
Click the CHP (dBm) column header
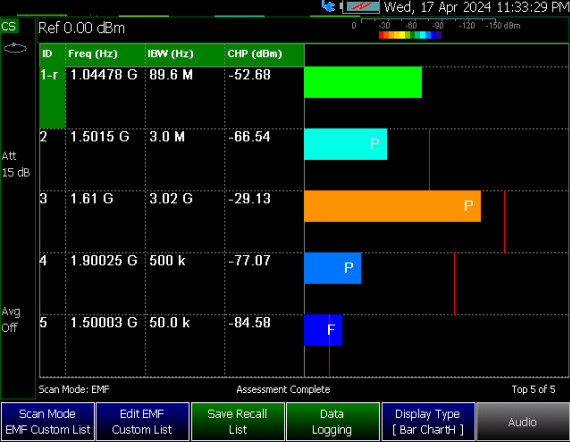(264, 55)
